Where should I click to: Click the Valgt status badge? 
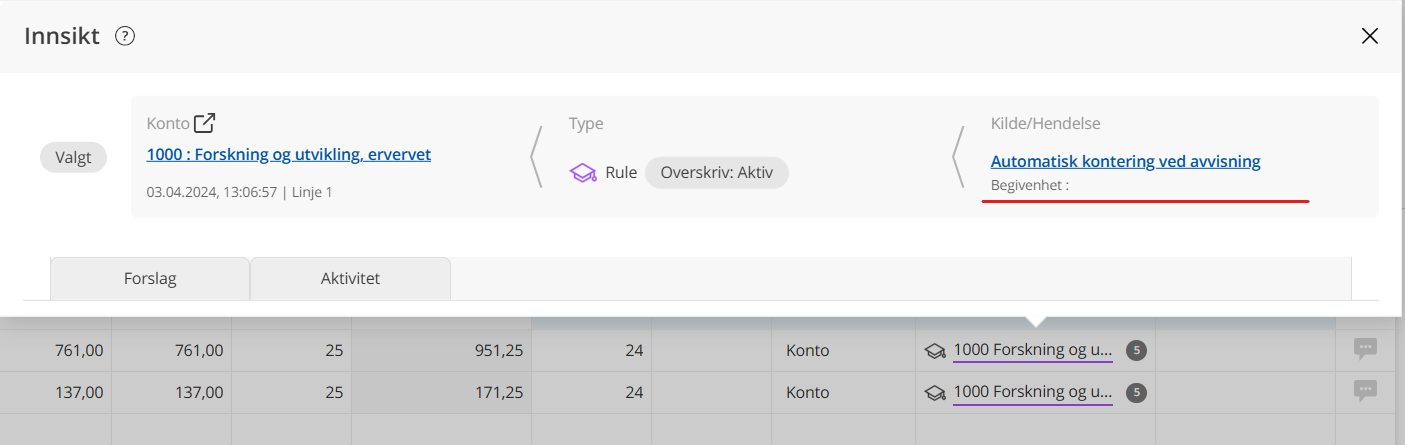(73, 158)
